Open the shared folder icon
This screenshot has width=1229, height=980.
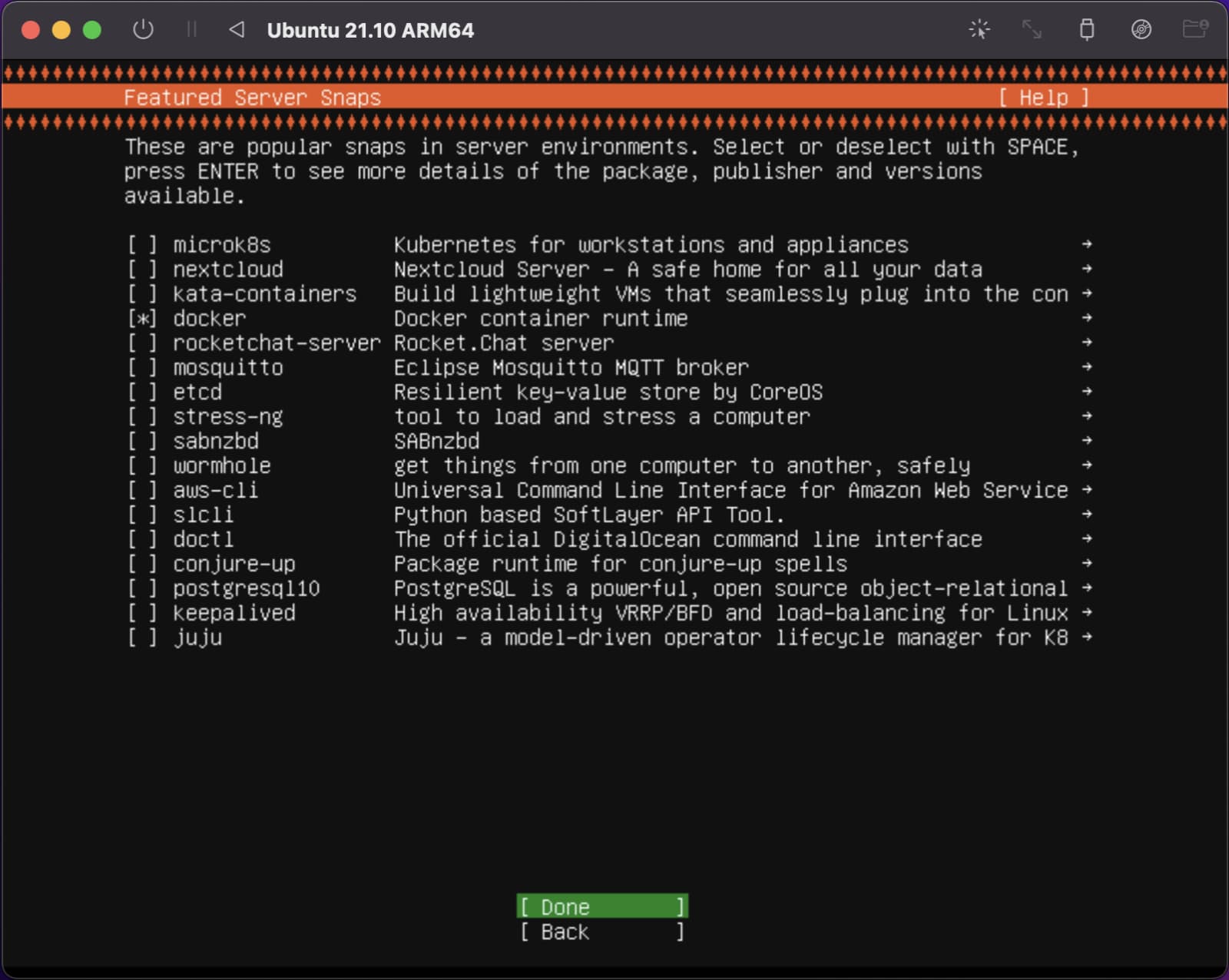pyautogui.click(x=1195, y=30)
